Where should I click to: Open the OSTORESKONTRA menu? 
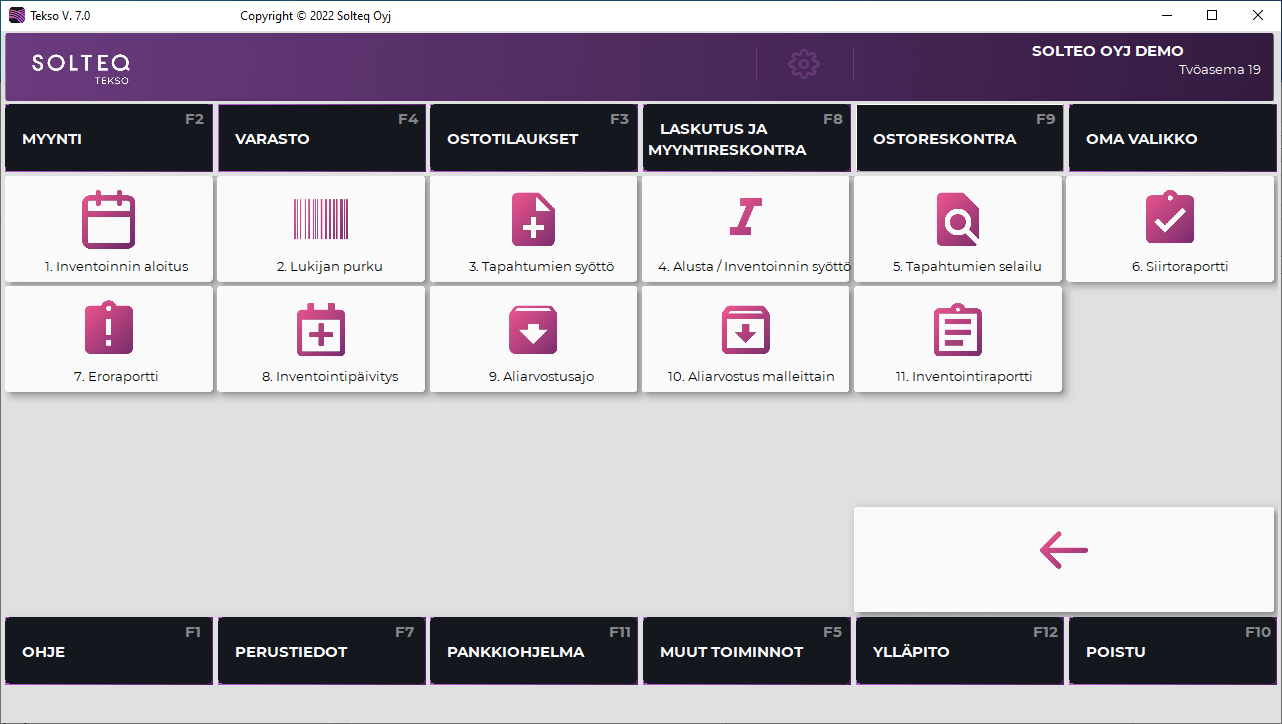(x=959, y=139)
